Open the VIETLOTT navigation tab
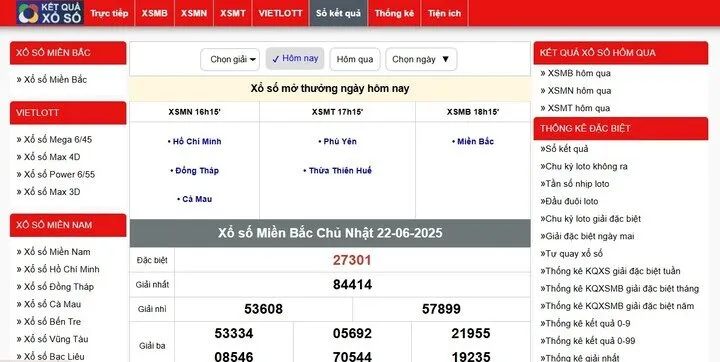Viewport: 720px width, 362px height. [281, 13]
